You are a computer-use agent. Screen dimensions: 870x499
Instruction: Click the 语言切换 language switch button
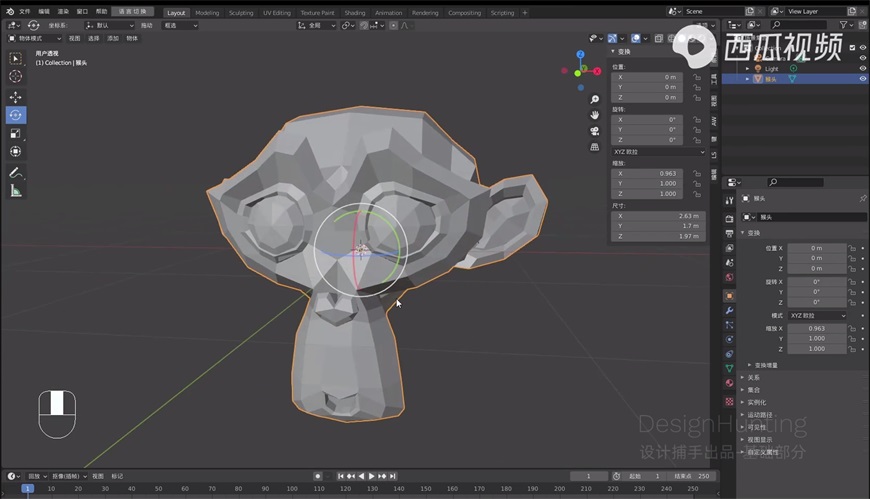click(133, 11)
